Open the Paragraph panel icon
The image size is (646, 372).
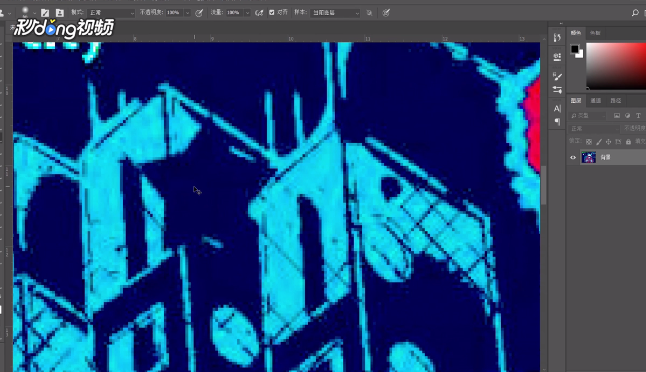point(557,122)
